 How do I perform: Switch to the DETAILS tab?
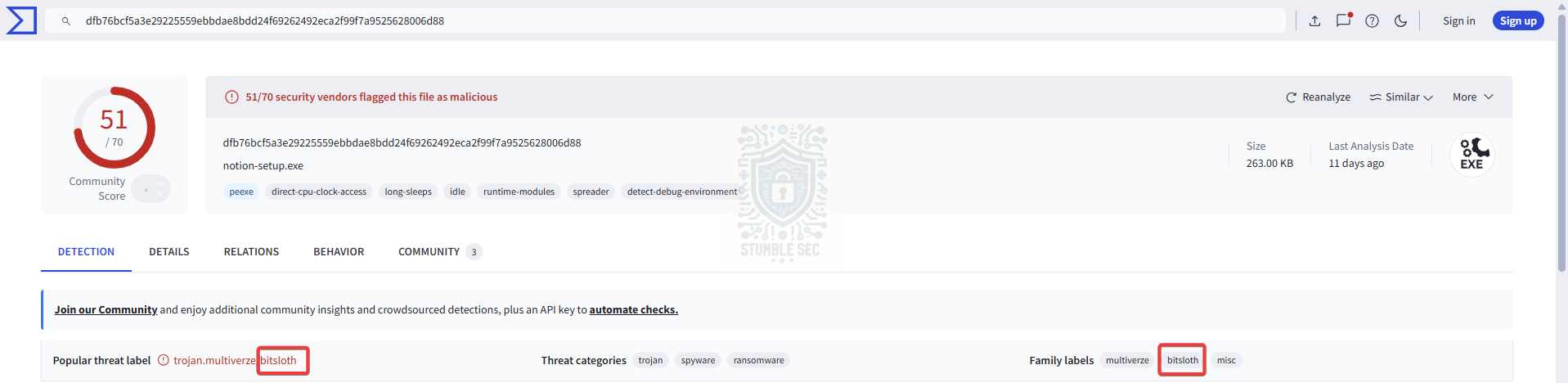[x=169, y=252]
